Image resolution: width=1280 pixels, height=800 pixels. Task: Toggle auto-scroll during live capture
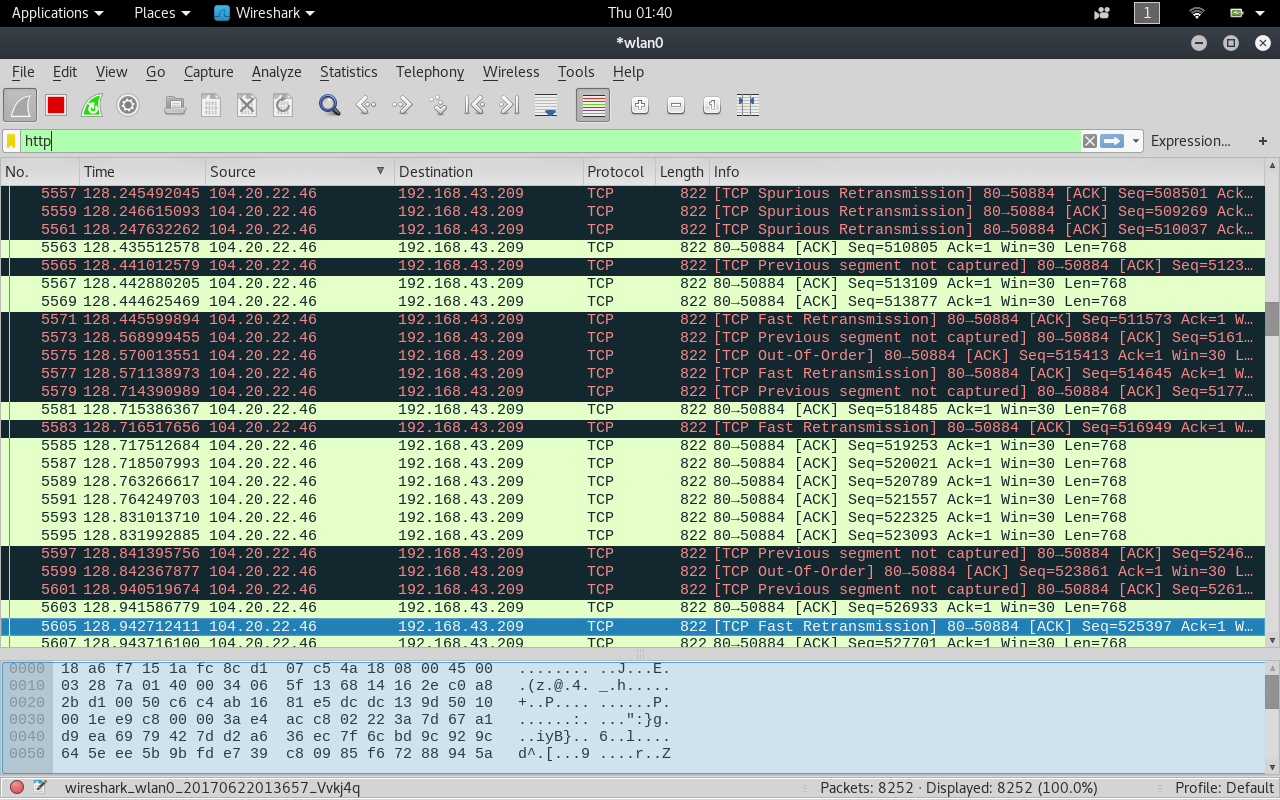pos(546,105)
